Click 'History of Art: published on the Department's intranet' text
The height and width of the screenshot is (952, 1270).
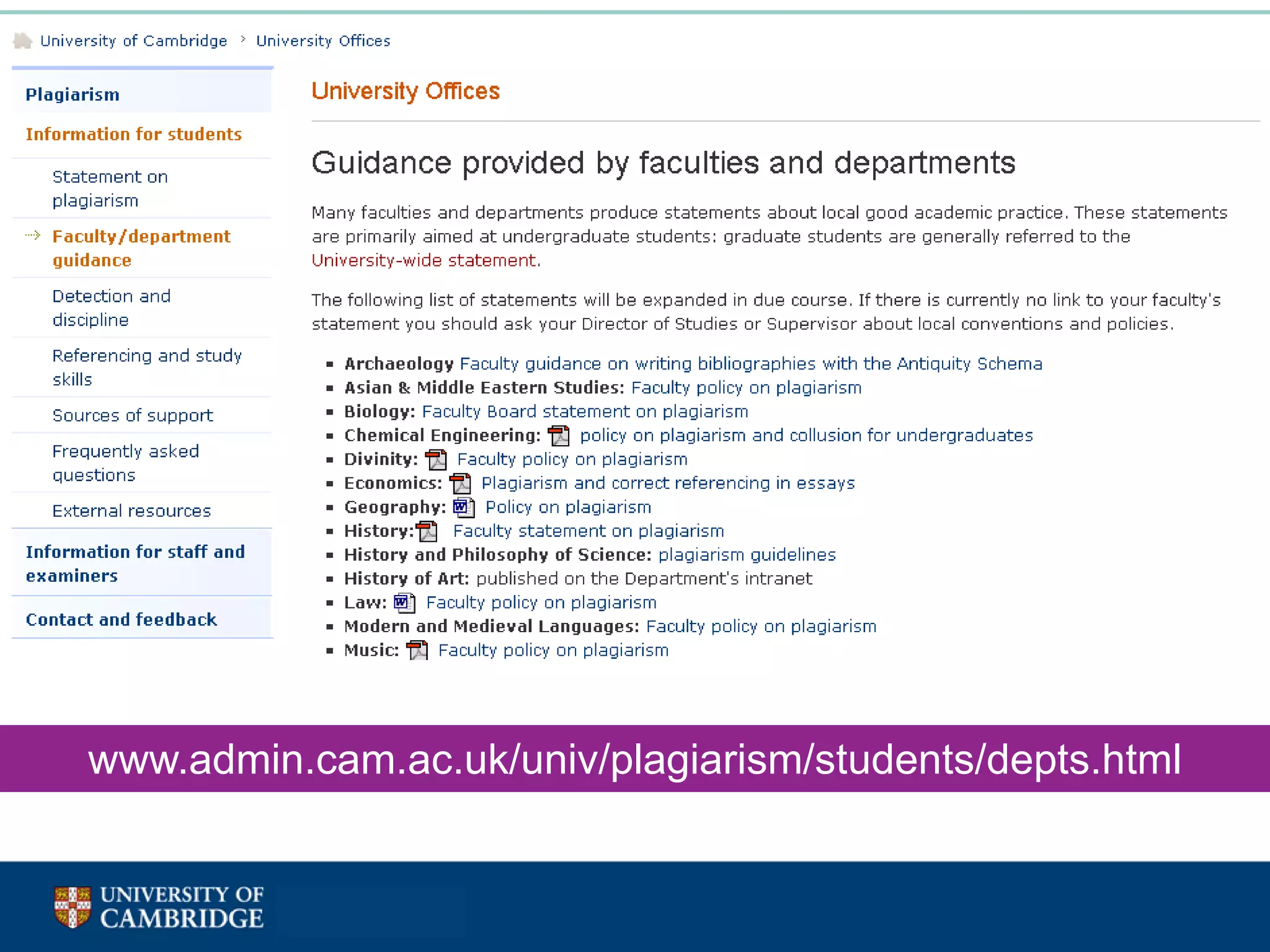(578, 579)
